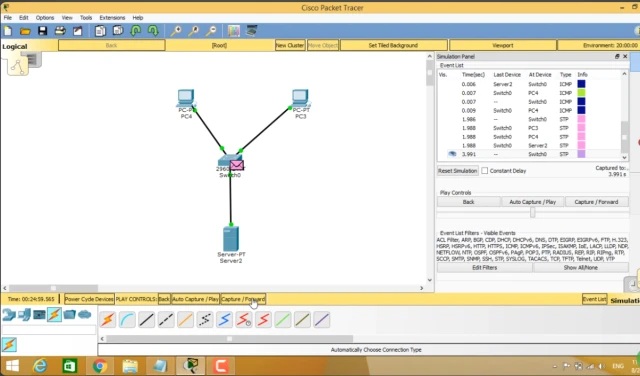Click the pink PDU envelope on Switch0
640x376 pixels.
pos(237,165)
